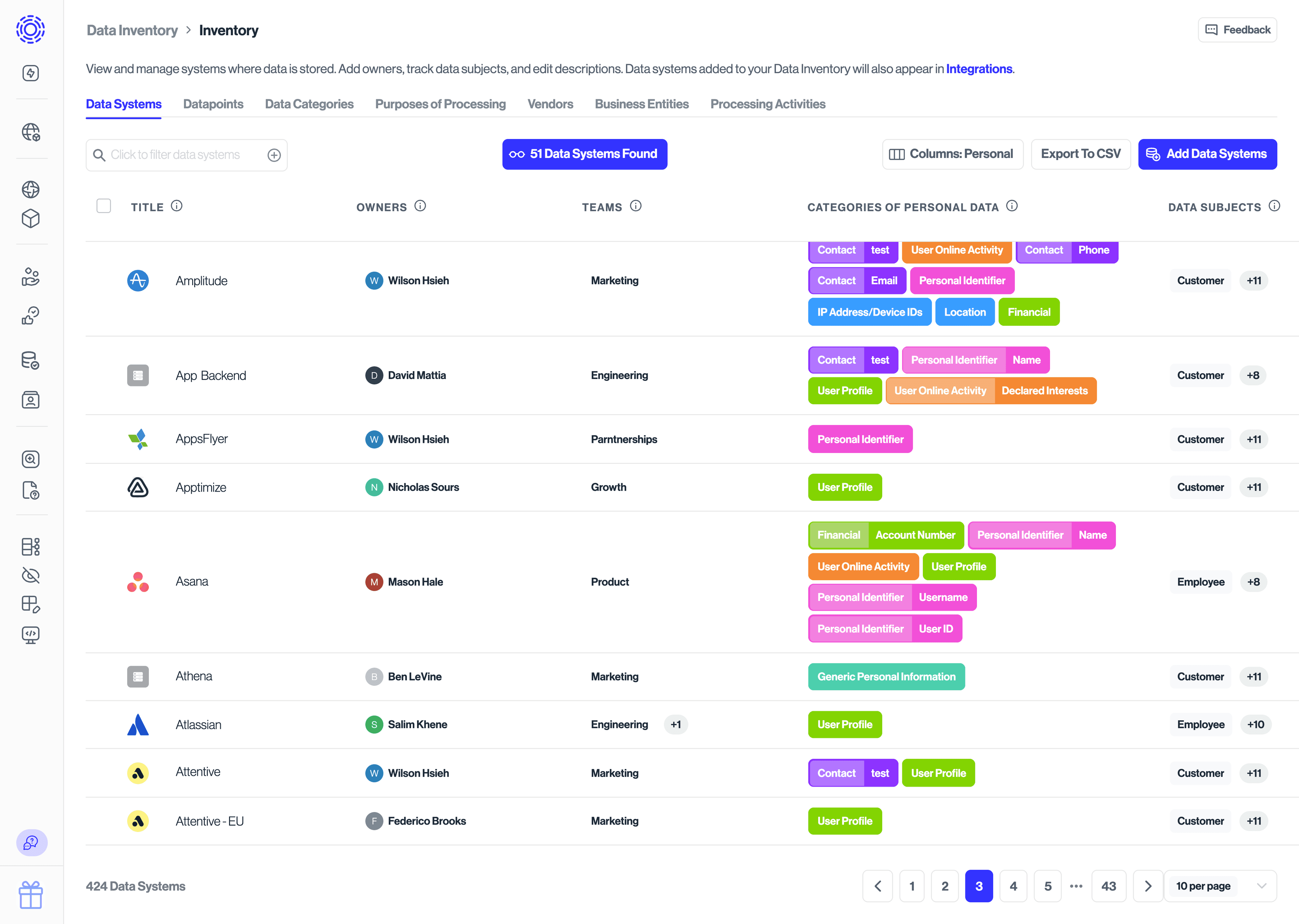
Task: Click Add Data Systems button
Action: 1207,154
